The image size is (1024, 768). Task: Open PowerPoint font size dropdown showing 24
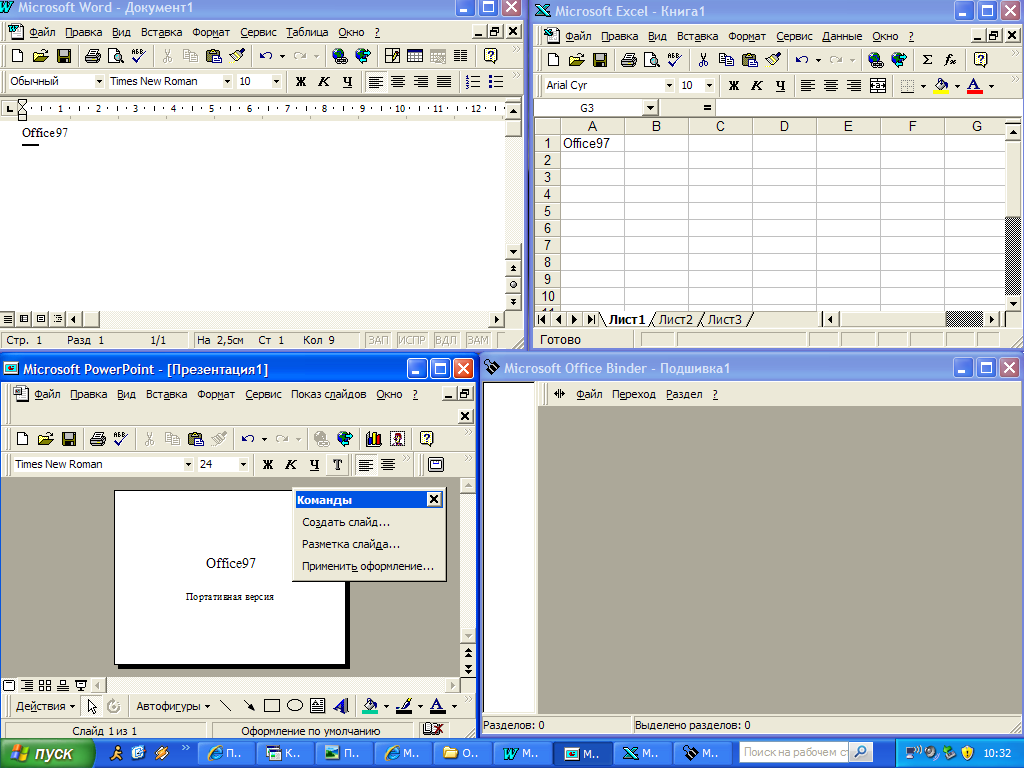[x=243, y=464]
